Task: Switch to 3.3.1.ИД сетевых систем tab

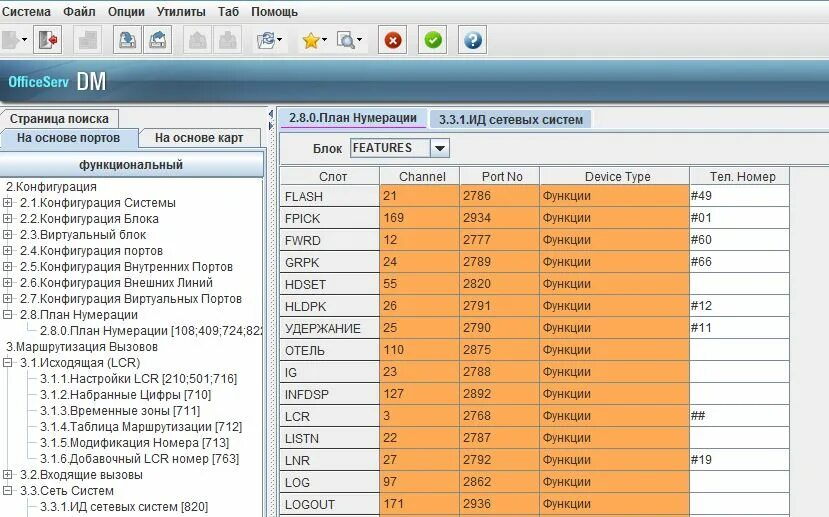Action: point(511,119)
